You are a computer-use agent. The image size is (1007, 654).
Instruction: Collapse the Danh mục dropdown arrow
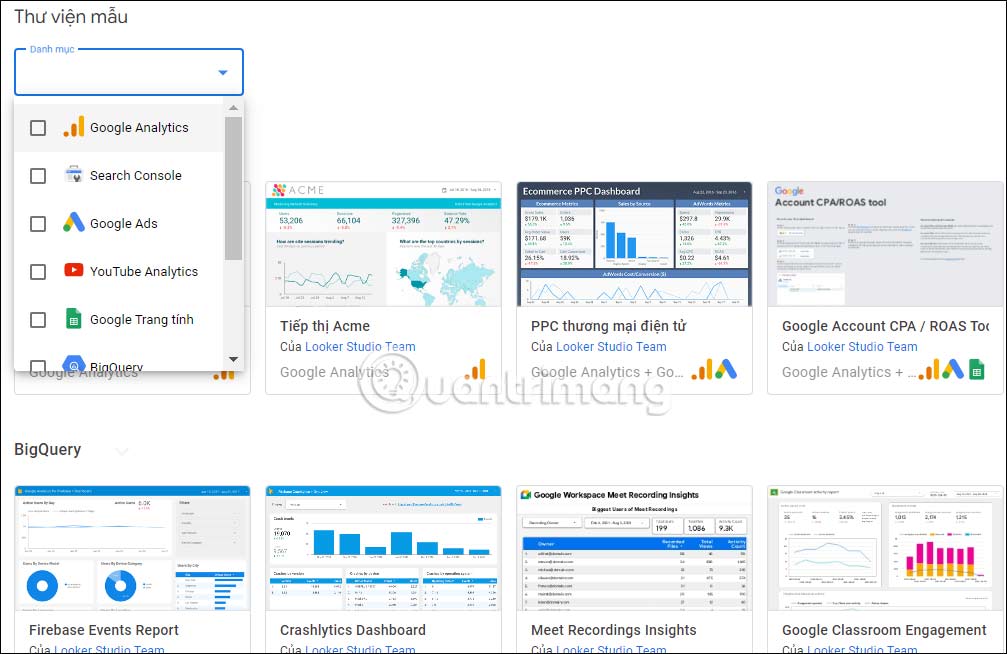pos(223,73)
